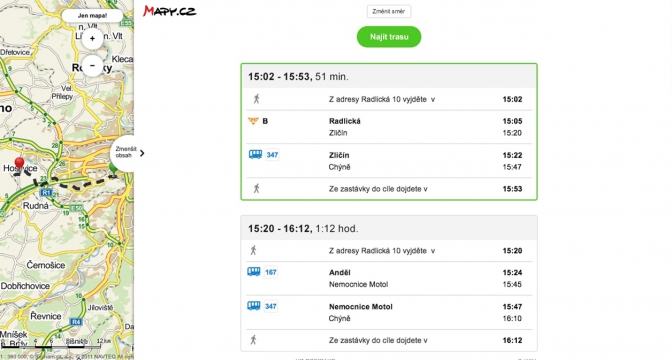Toggle Jen mapa! map-only view
This screenshot has height=360, width=672.
click(x=93, y=15)
